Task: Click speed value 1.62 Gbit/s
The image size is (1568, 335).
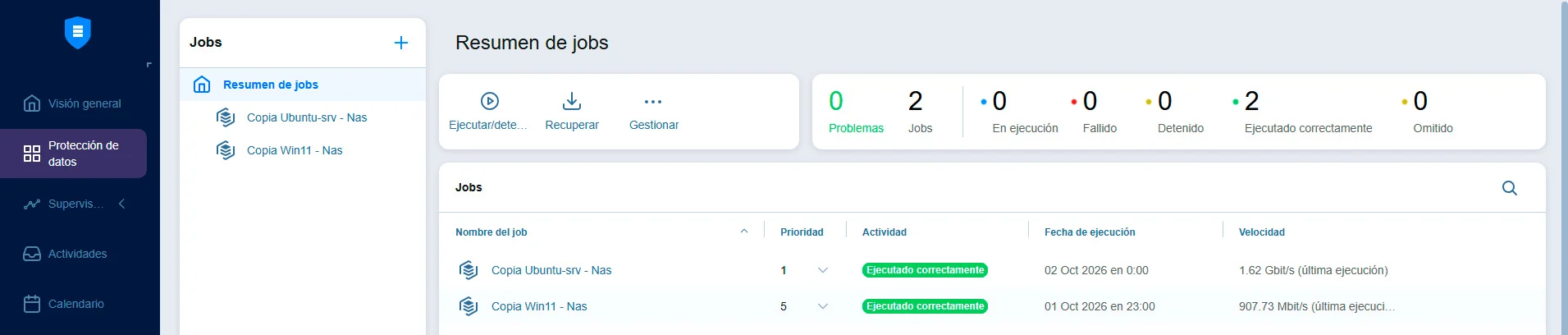Action: click(x=1314, y=270)
